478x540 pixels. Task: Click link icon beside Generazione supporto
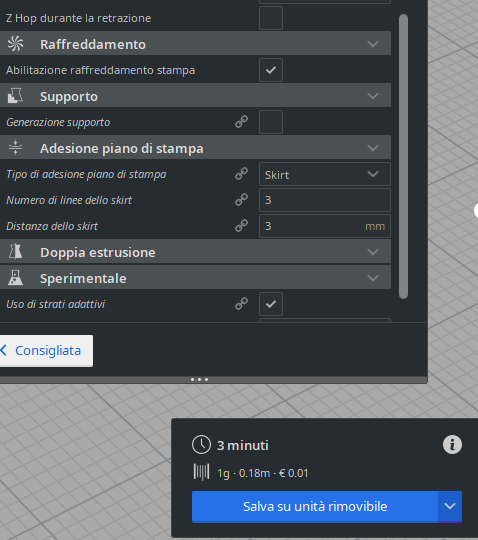click(x=241, y=122)
